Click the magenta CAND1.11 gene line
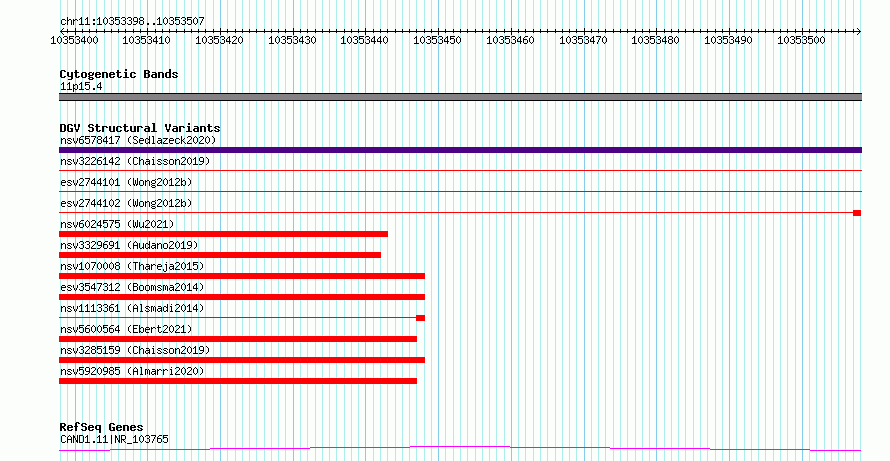Viewport: 890px width, 461px height. 460,449
